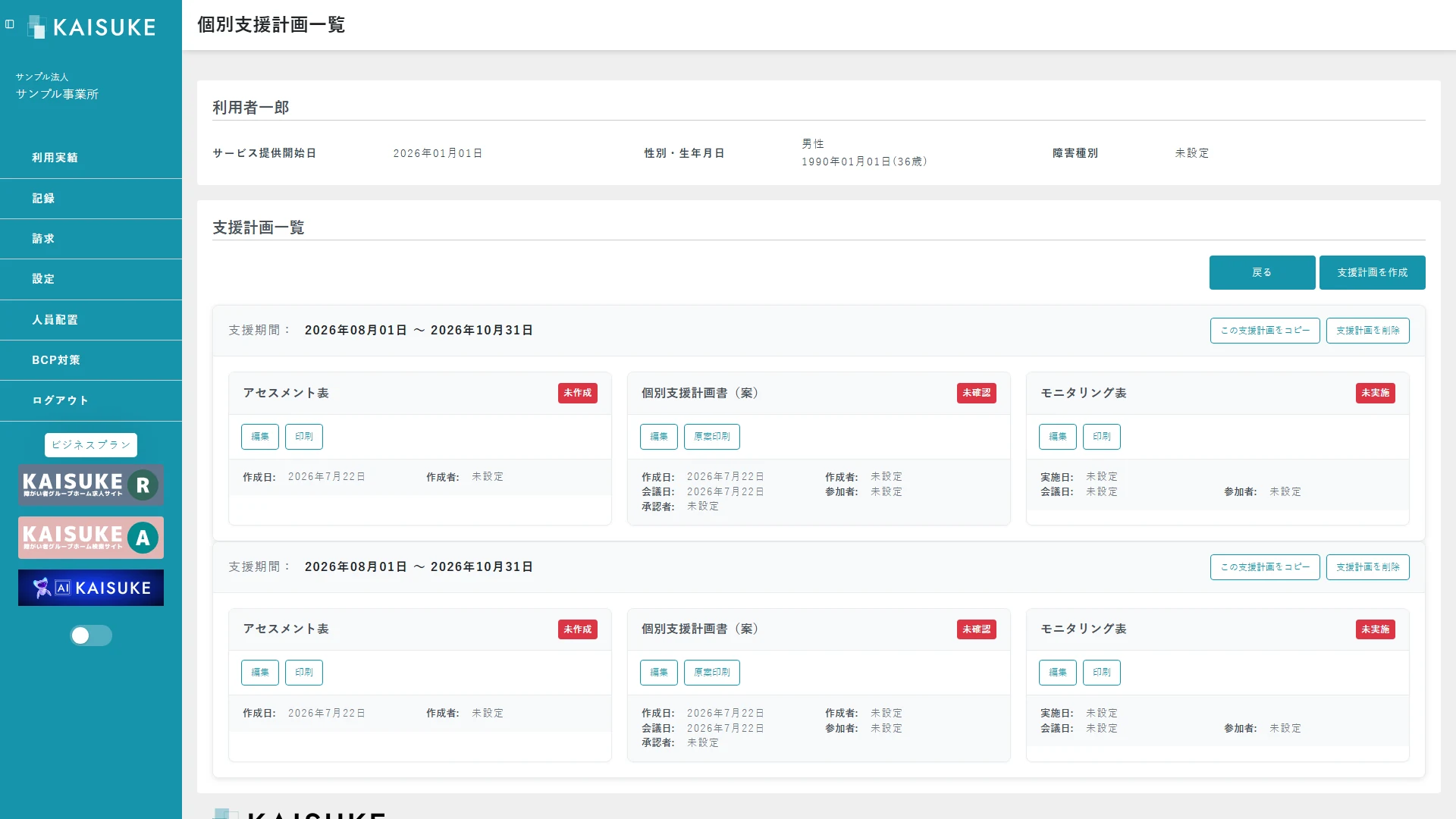Print the second モニタリング表 using 印刷

[x=1101, y=673]
